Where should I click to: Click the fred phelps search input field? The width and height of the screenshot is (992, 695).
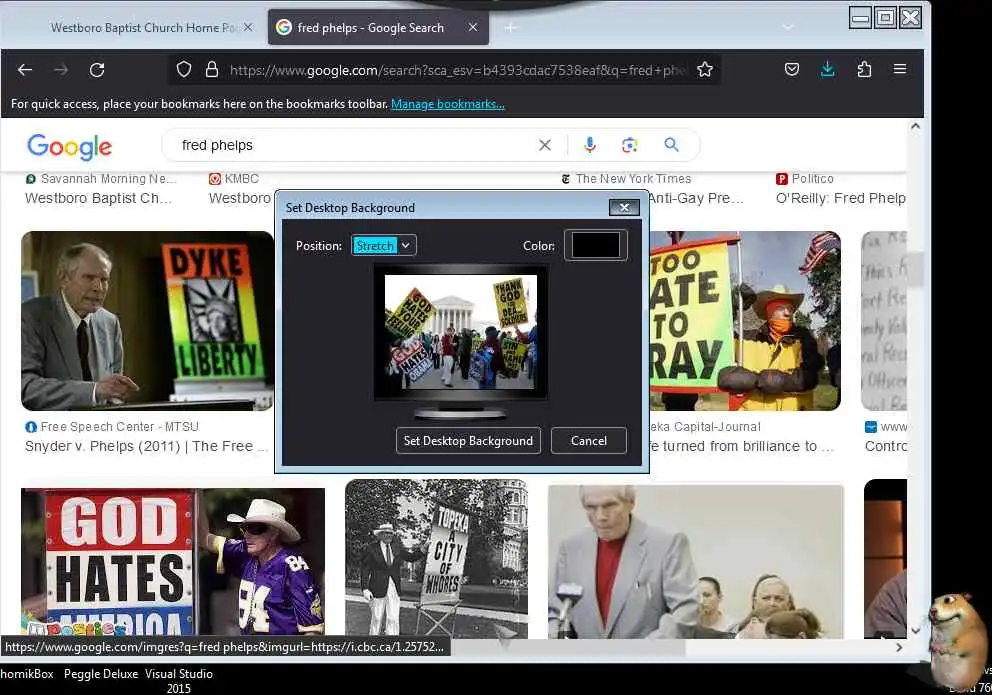point(354,145)
